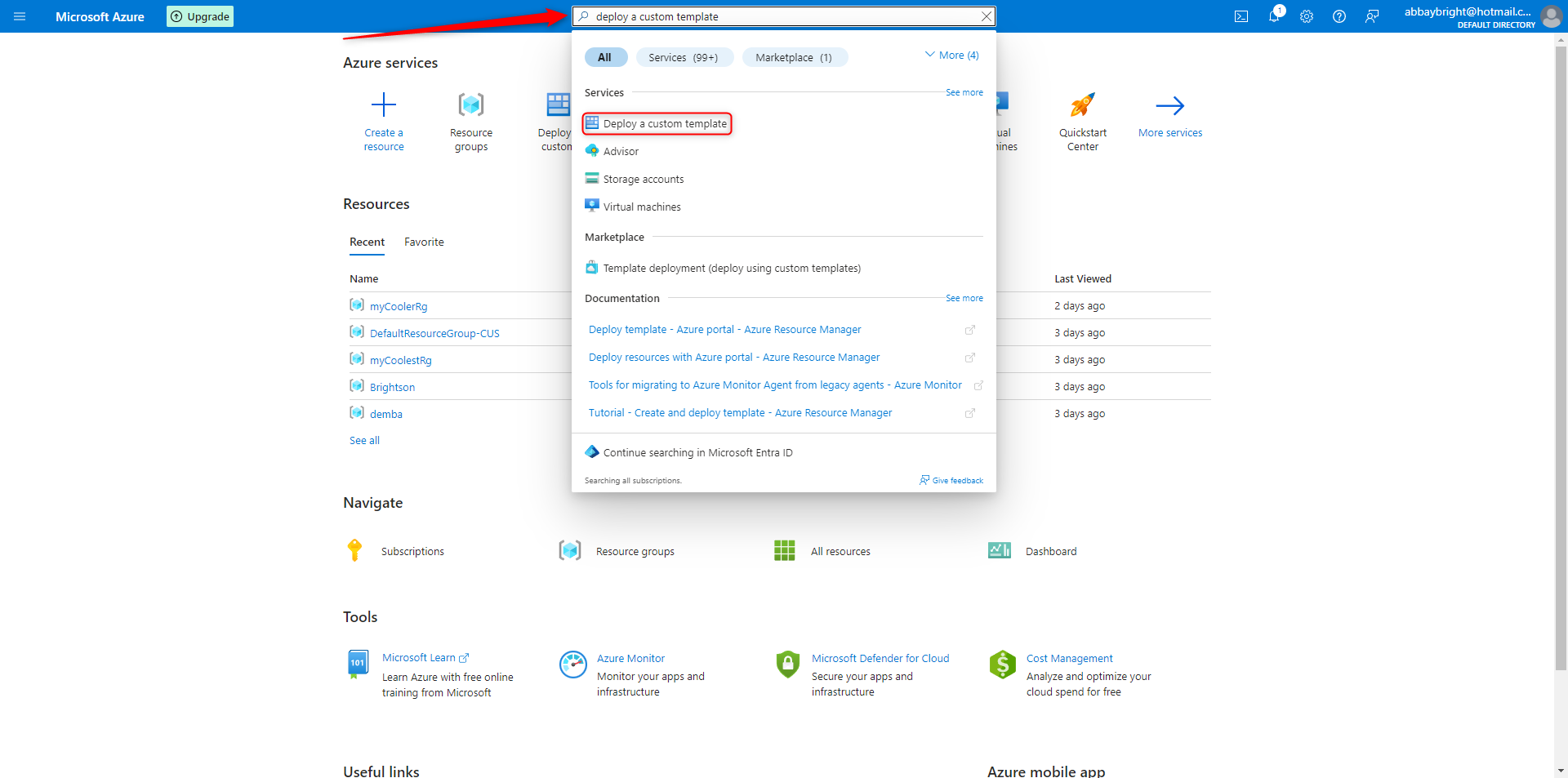Click the Deploy a custom template result icon

tap(592, 123)
